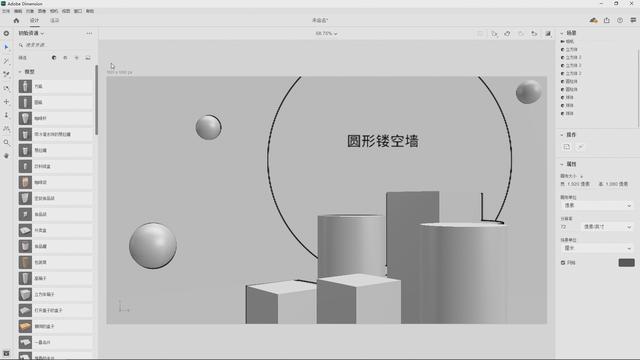Toggle visibility of first 立方体 scene item
640x360 pixels.
562,49
